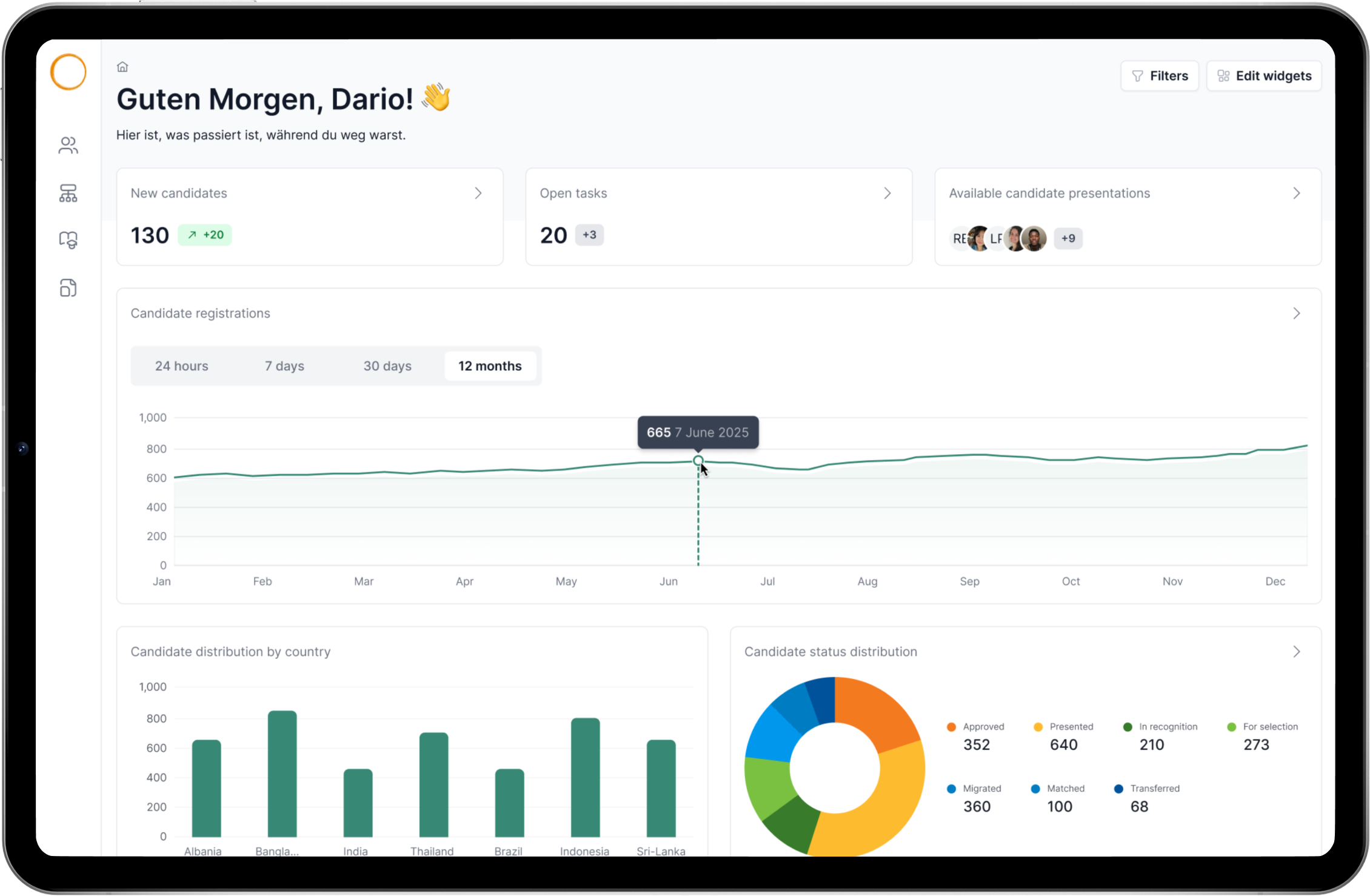The image size is (1370, 896).
Task: Click the 665 7 June 2025 tooltip
Action: pos(698,432)
